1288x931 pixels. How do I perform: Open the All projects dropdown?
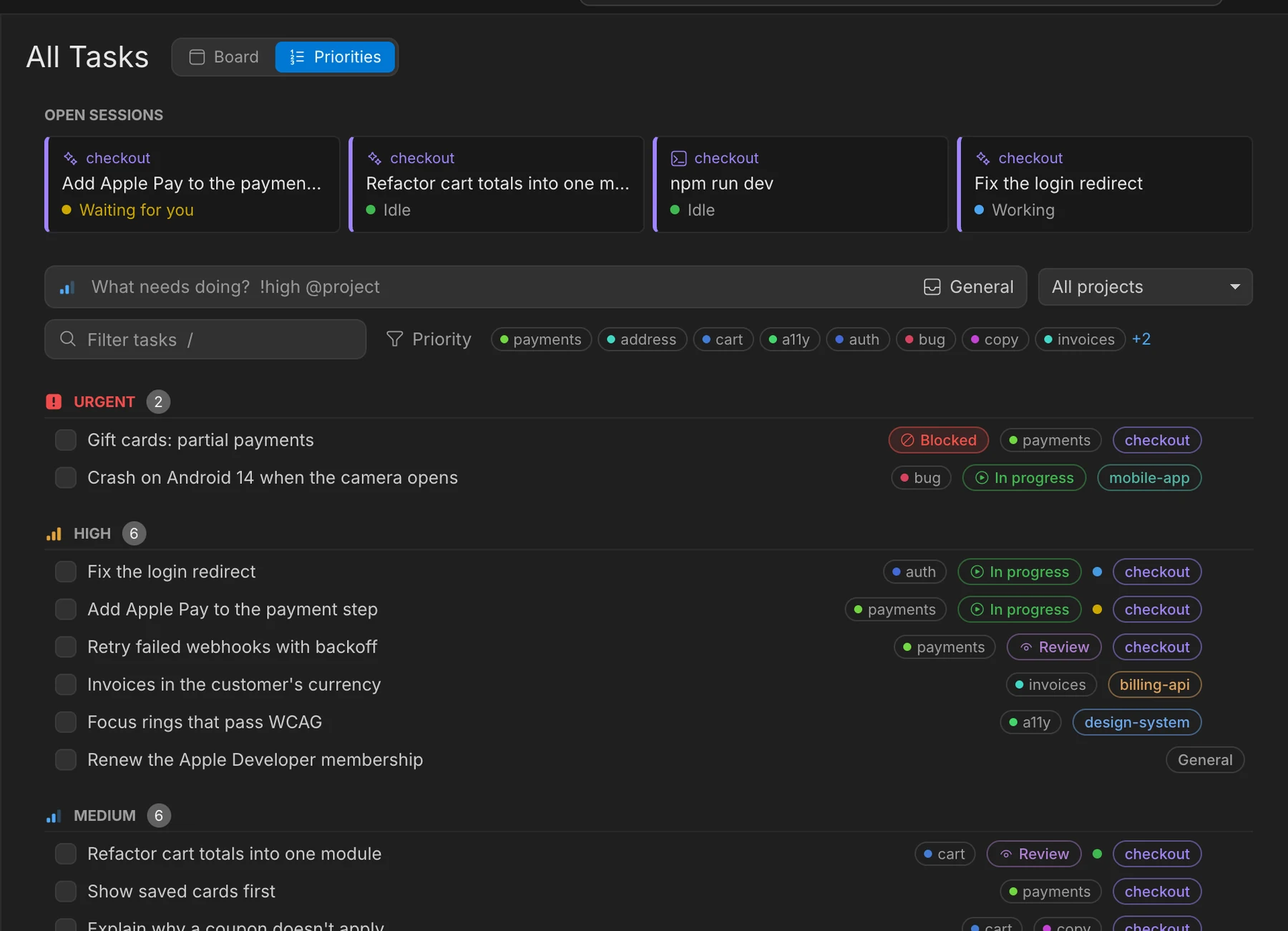[1145, 287]
